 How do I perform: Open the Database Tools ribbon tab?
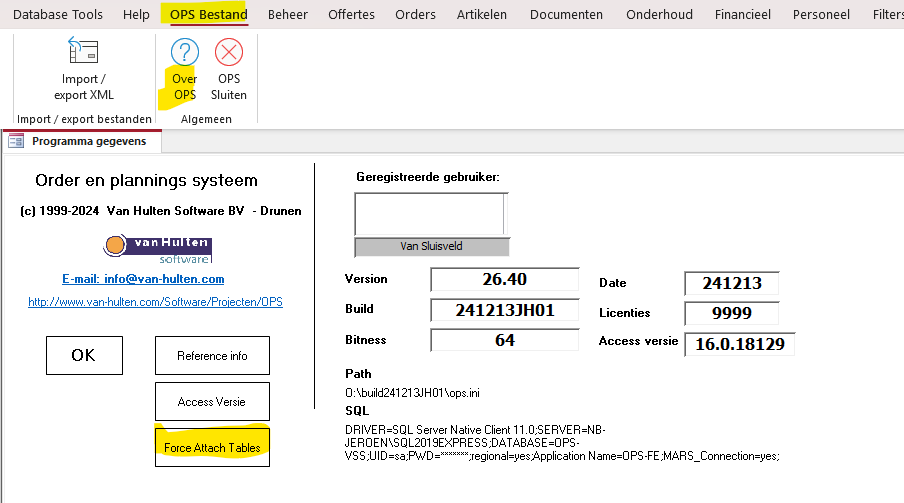tap(57, 14)
